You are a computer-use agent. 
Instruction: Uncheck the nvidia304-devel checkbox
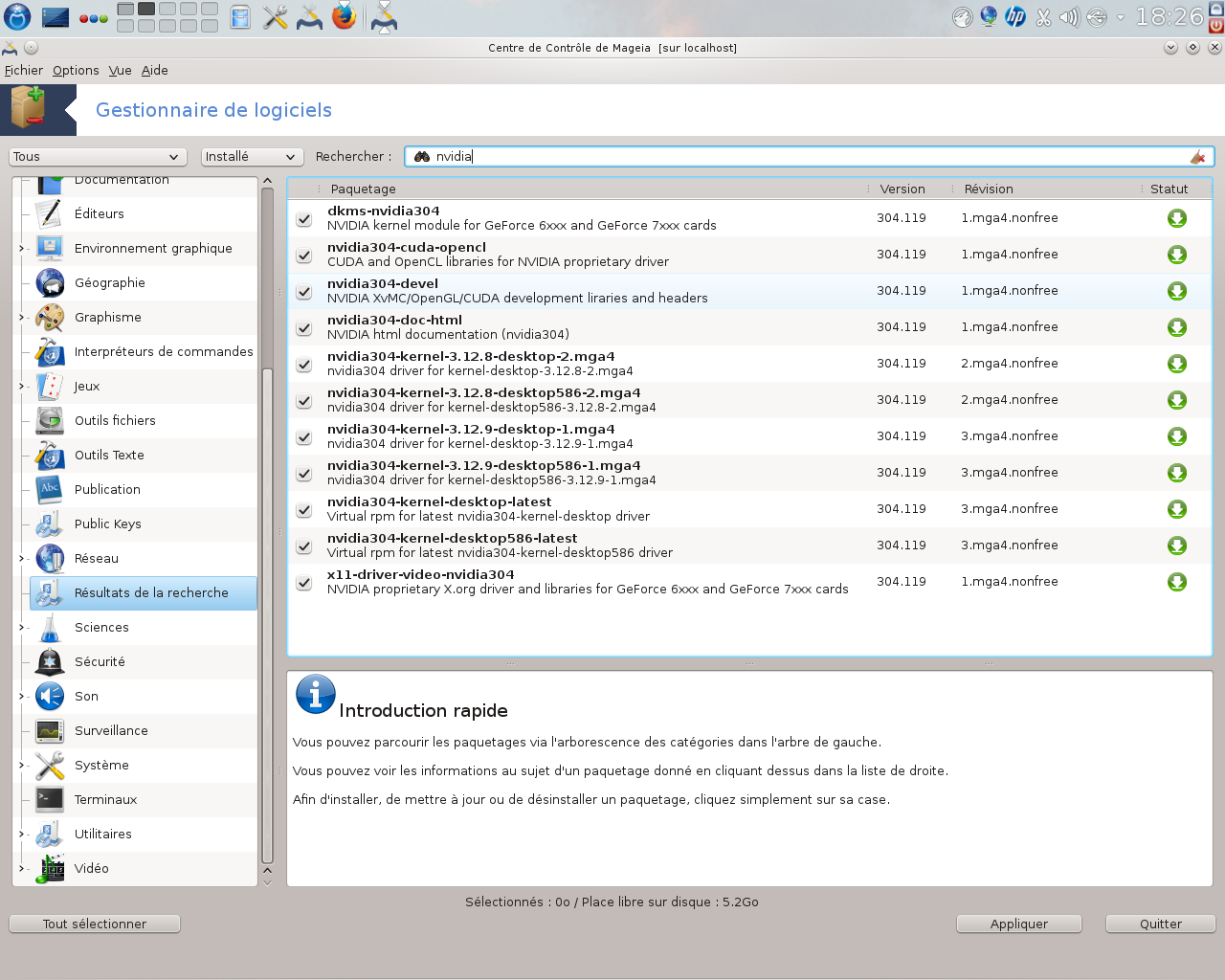click(304, 292)
